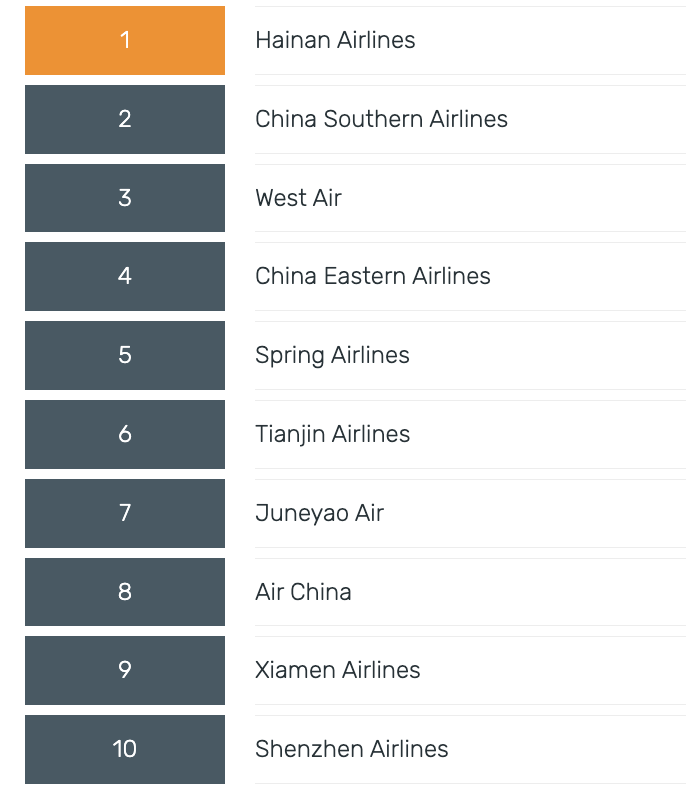Image resolution: width=686 pixels, height=802 pixels.
Task: Click the rank 9 number box
Action: [125, 670]
